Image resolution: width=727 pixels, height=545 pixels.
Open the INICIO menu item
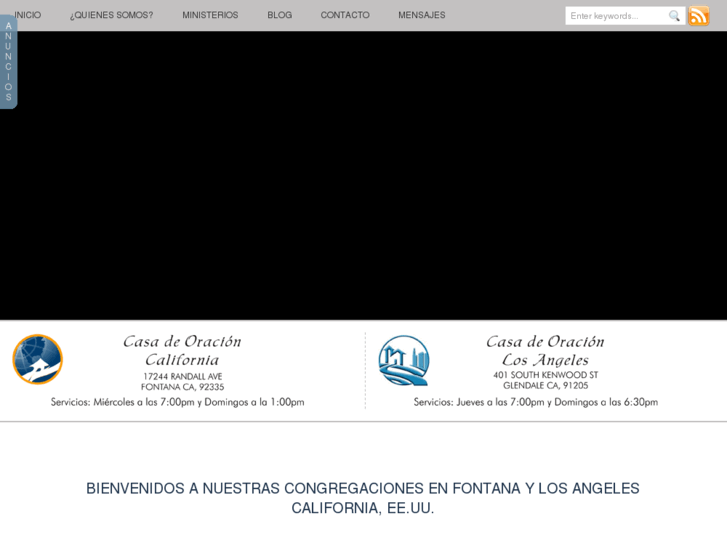(27, 15)
